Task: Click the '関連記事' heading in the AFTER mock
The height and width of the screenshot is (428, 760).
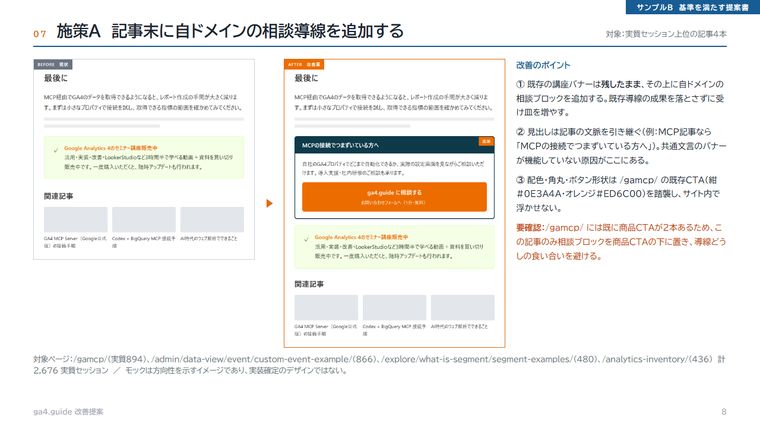Action: [309, 284]
